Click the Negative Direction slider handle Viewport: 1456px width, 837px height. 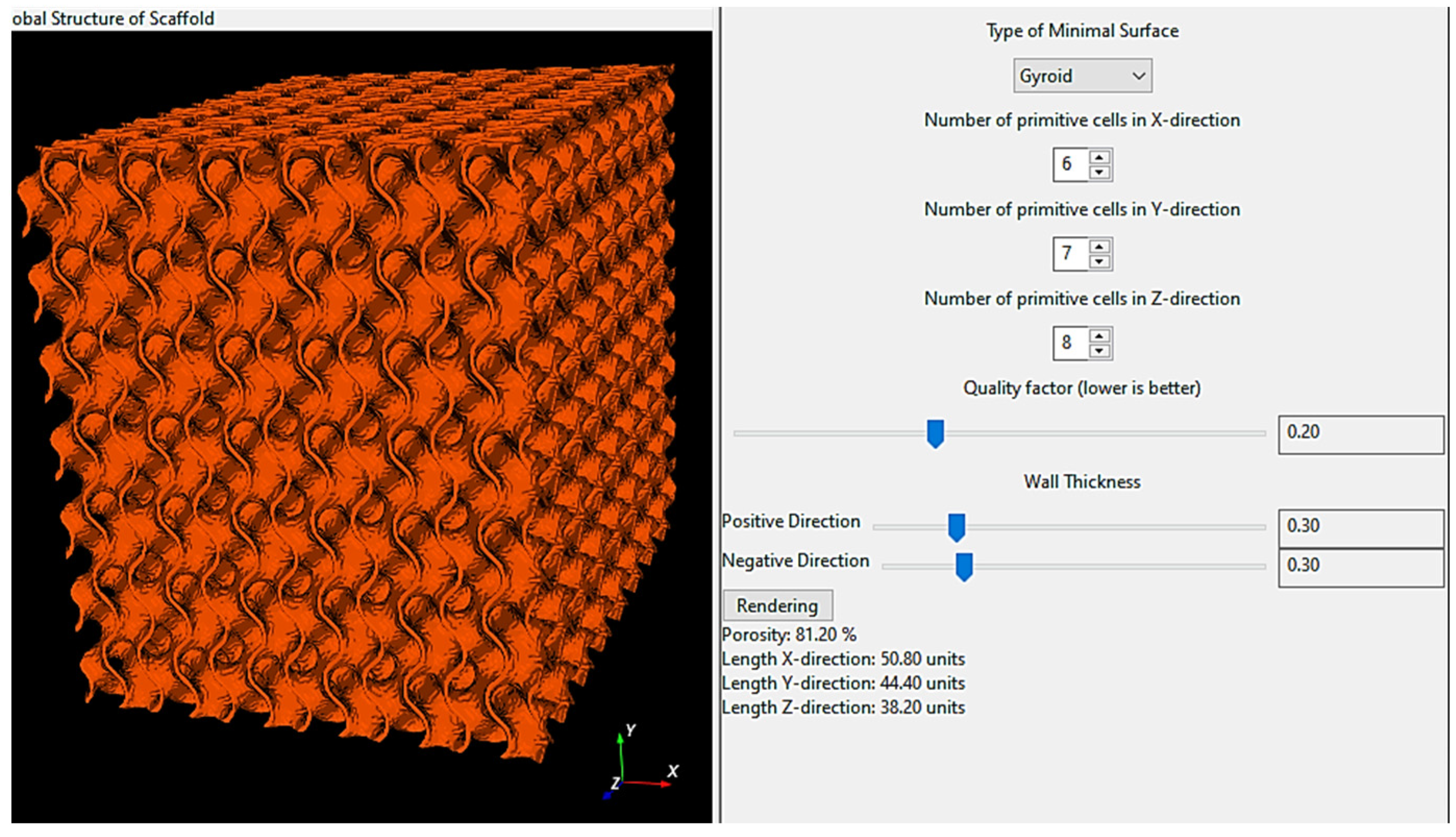pos(964,566)
